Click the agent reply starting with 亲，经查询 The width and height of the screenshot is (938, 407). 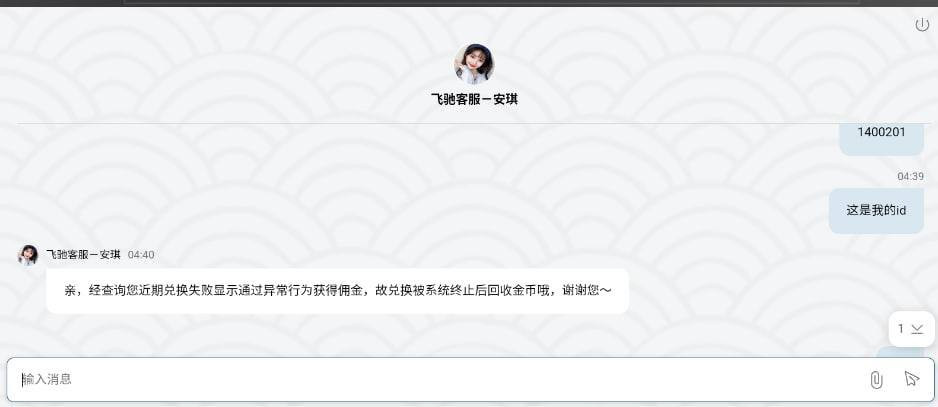pos(337,291)
